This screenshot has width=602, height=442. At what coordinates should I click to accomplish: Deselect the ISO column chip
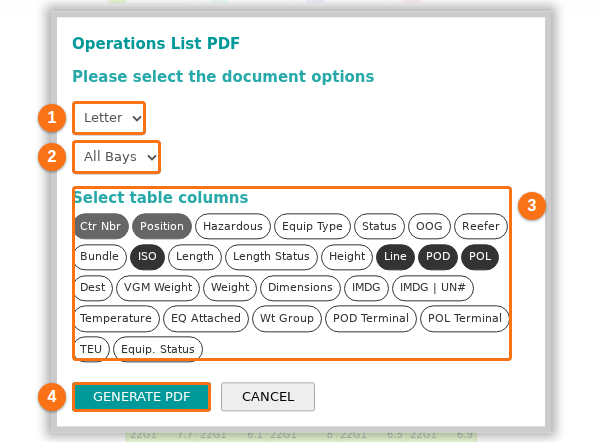coord(147,257)
